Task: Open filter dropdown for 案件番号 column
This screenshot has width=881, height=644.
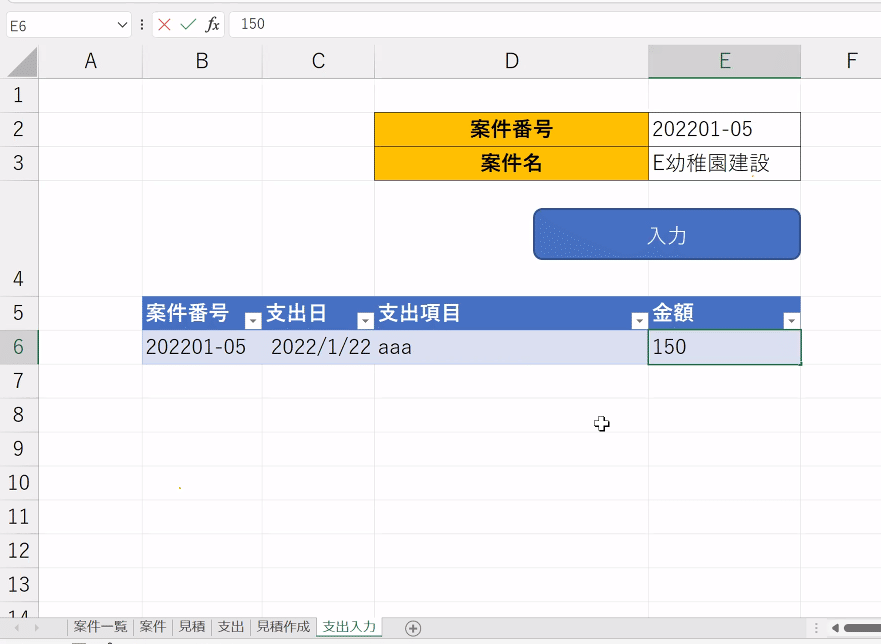Action: click(x=253, y=320)
